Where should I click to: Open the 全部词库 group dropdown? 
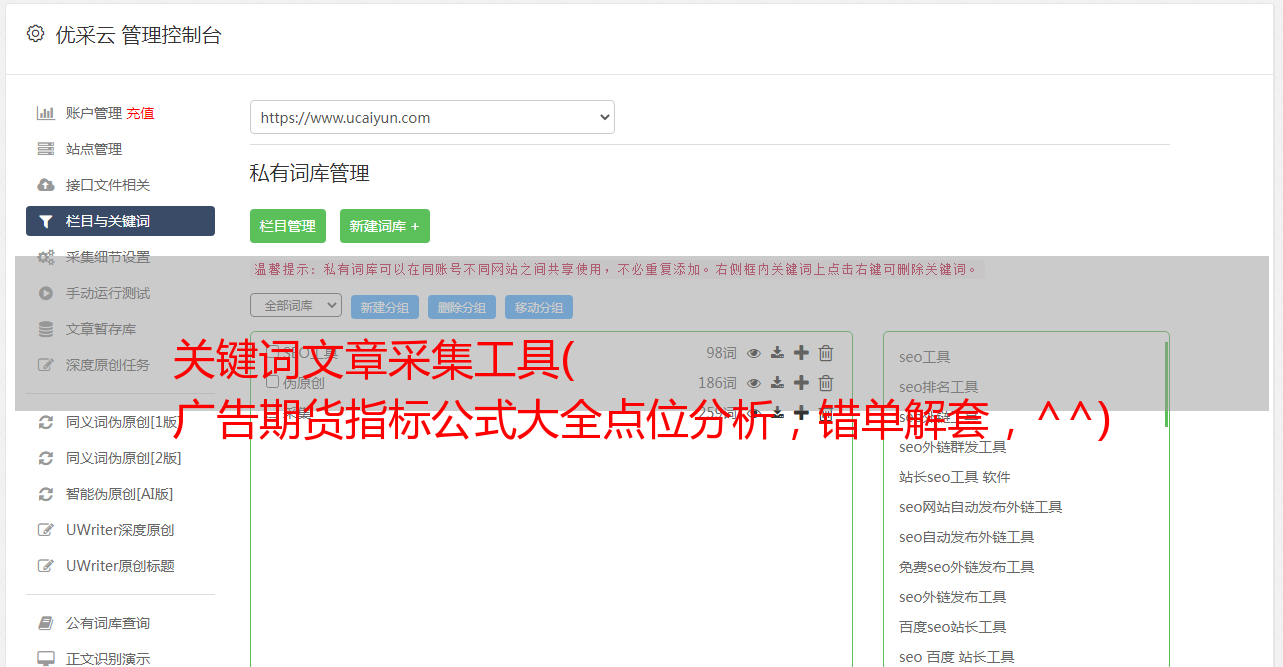[296, 305]
